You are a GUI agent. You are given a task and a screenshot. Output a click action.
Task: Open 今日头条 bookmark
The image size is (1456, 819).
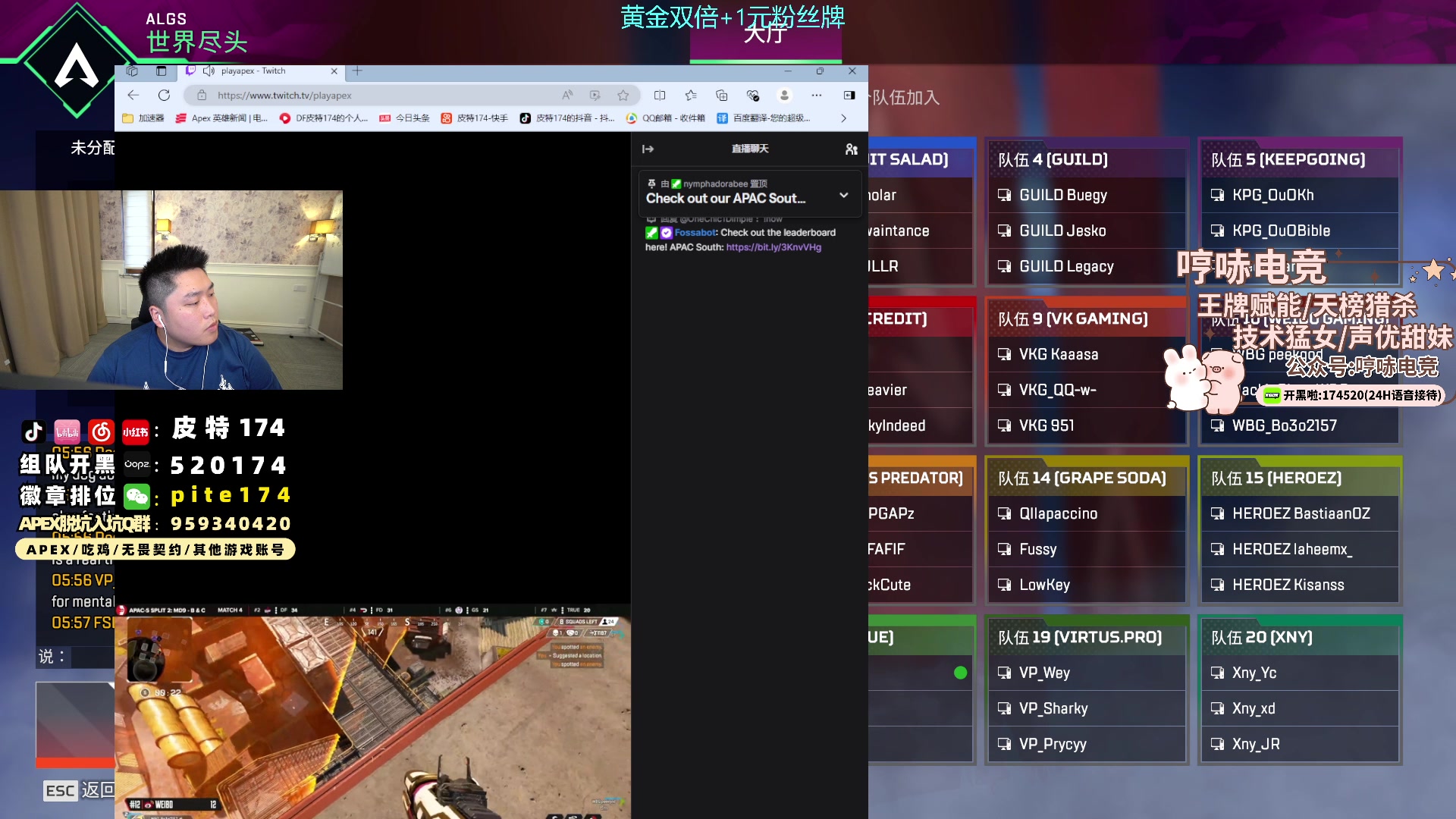405,118
